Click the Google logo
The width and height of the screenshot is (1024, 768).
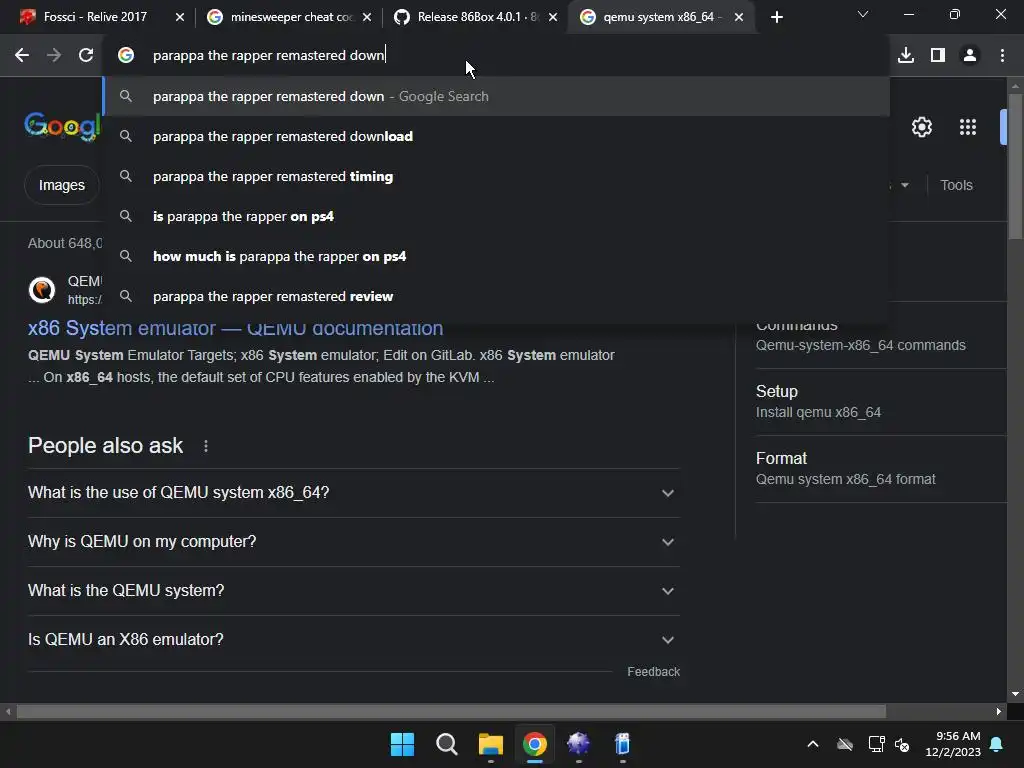click(x=63, y=125)
